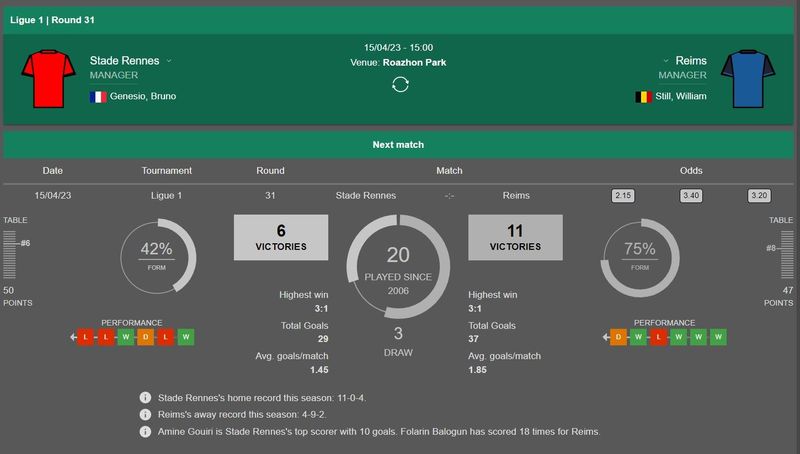
Task: Click the Belgian flag beside Still, William
Action: pos(643,96)
